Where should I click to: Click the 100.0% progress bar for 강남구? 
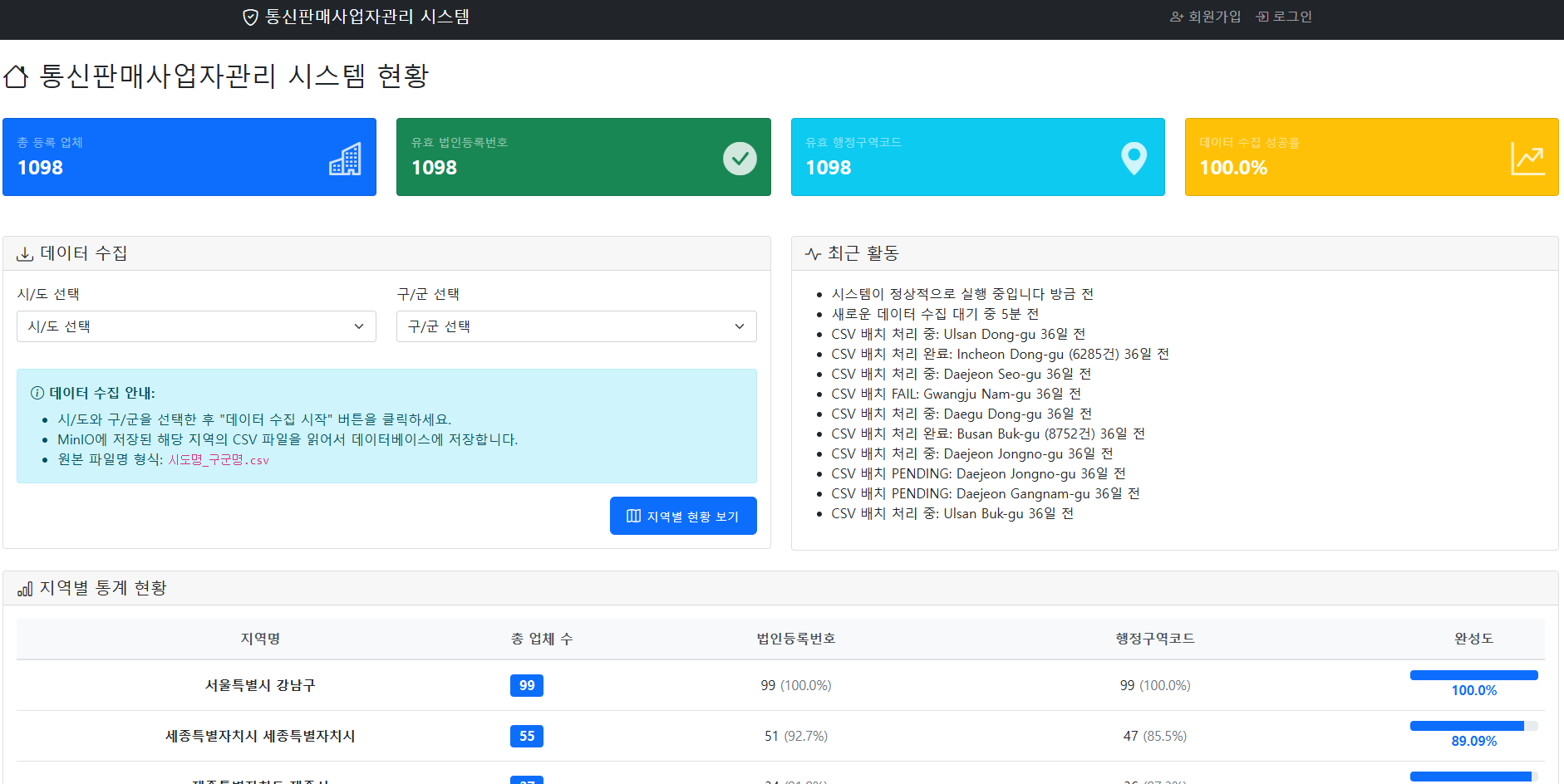(1473, 675)
